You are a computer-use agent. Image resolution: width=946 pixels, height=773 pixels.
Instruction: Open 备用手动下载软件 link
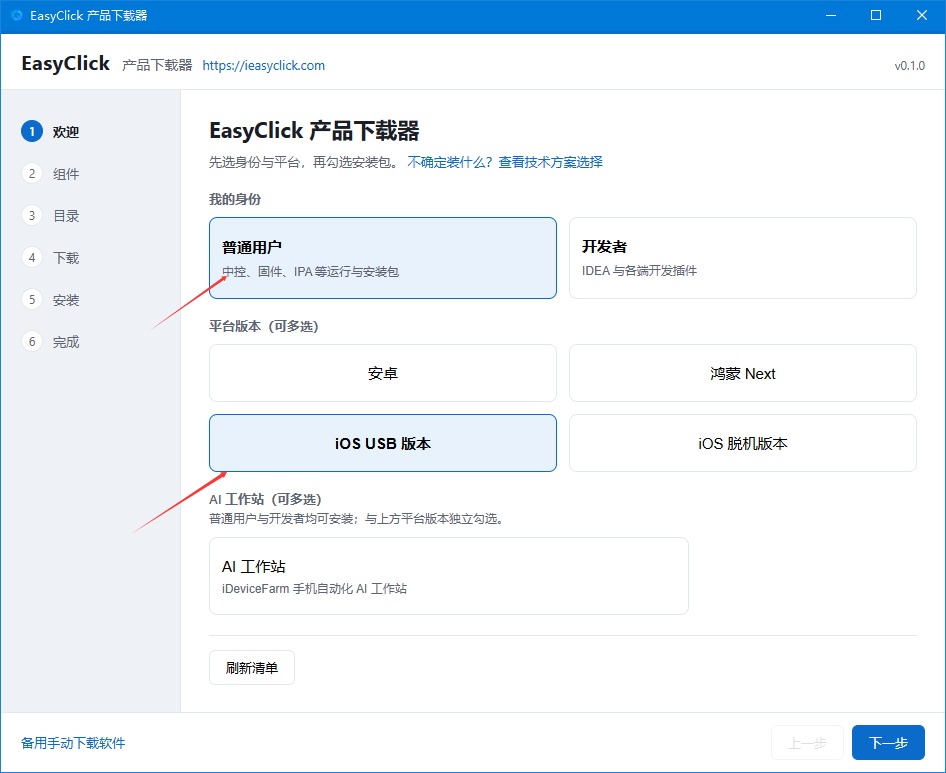pyautogui.click(x=73, y=743)
